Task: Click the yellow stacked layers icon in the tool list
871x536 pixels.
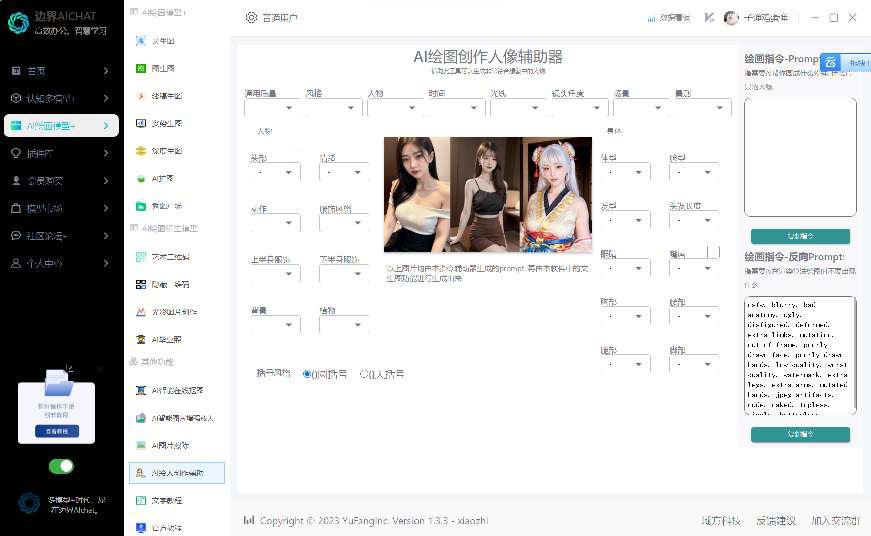Action: pos(141,151)
